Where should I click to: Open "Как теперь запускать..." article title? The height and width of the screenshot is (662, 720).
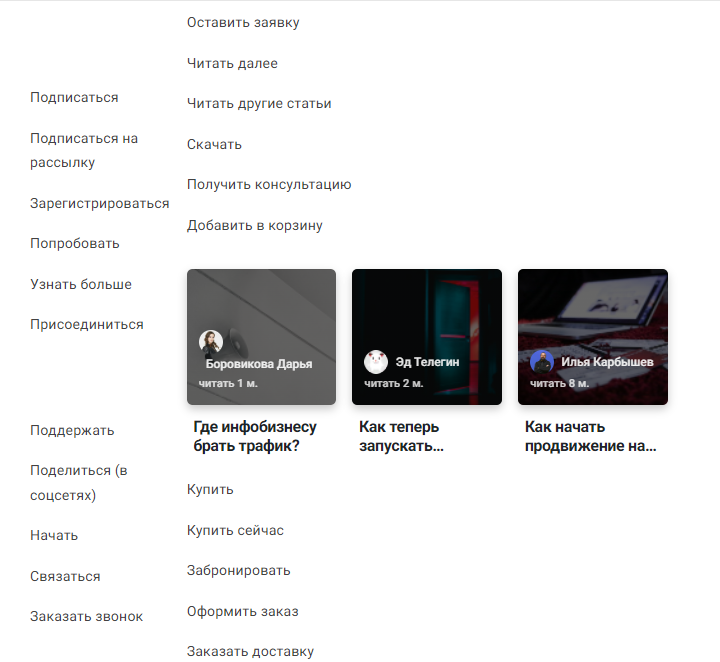400,436
